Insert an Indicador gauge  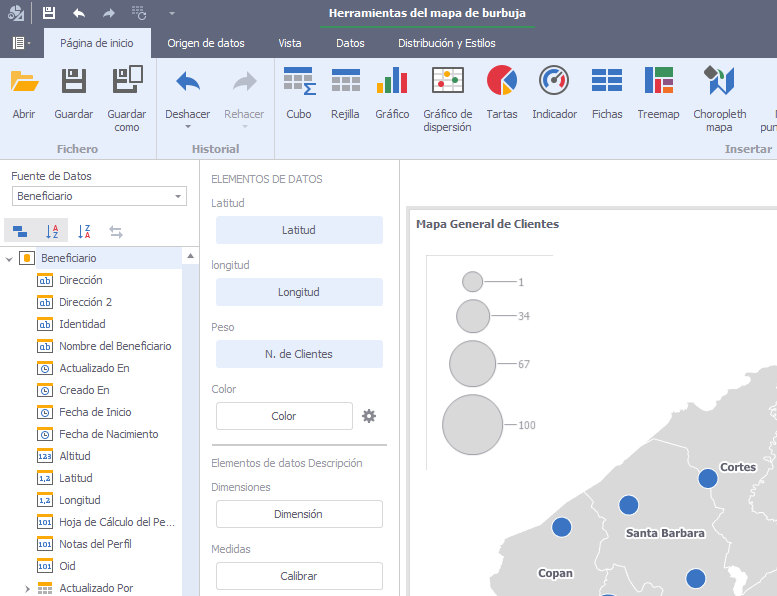tap(554, 93)
